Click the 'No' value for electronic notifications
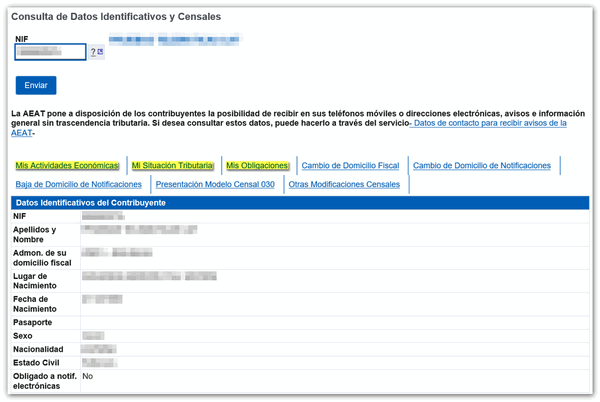This screenshot has width=600, height=402. (87, 376)
